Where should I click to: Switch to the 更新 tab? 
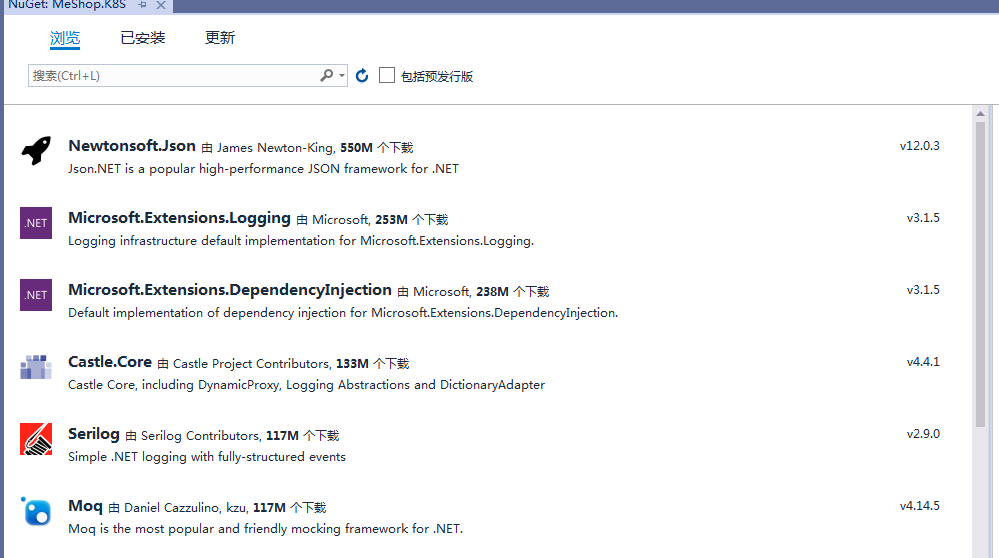pyautogui.click(x=220, y=38)
